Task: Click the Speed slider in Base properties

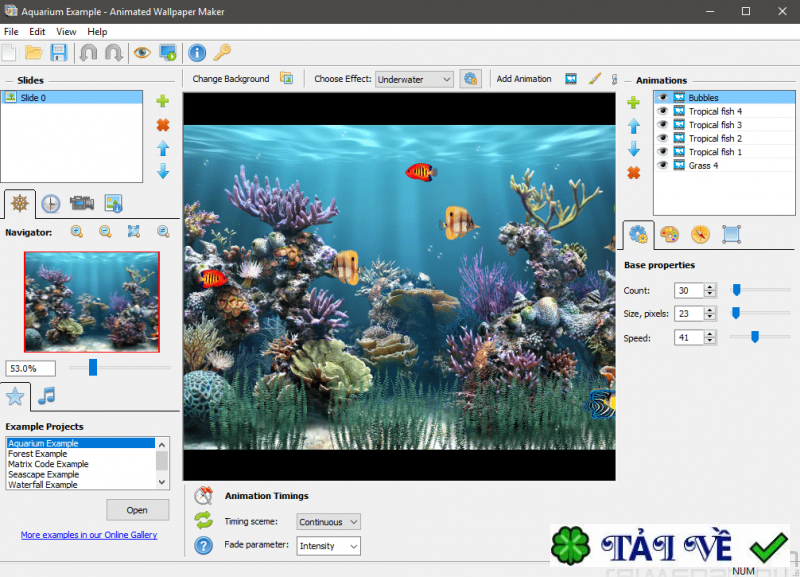Action: (x=755, y=338)
